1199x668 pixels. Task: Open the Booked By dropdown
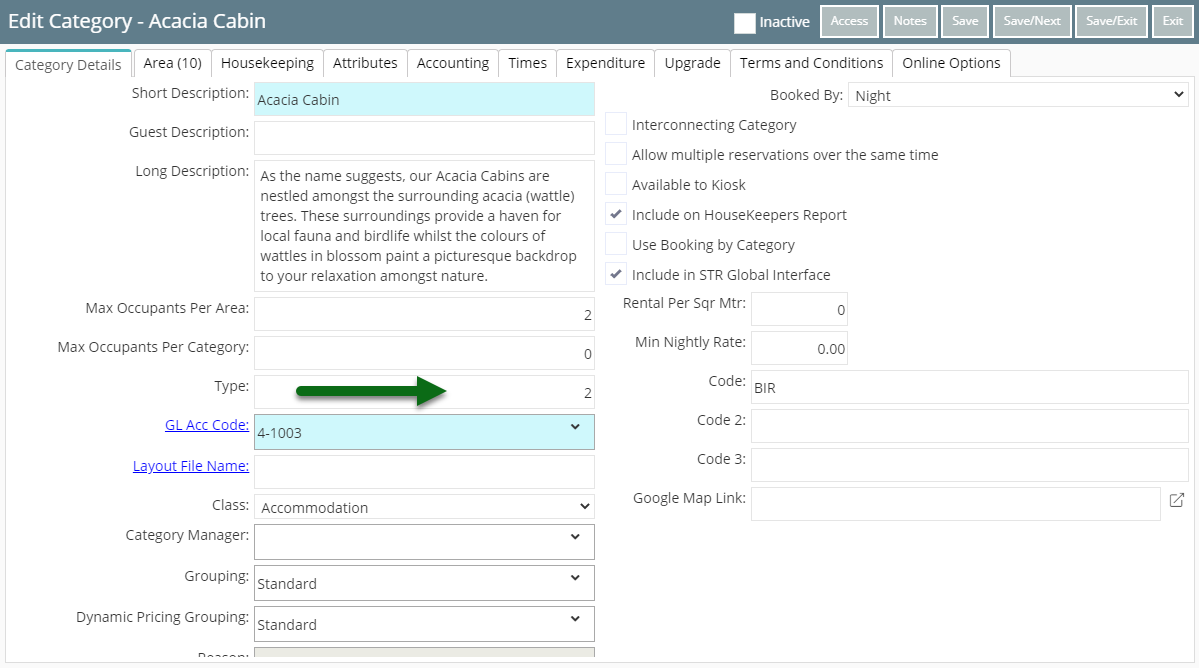(x=1018, y=96)
